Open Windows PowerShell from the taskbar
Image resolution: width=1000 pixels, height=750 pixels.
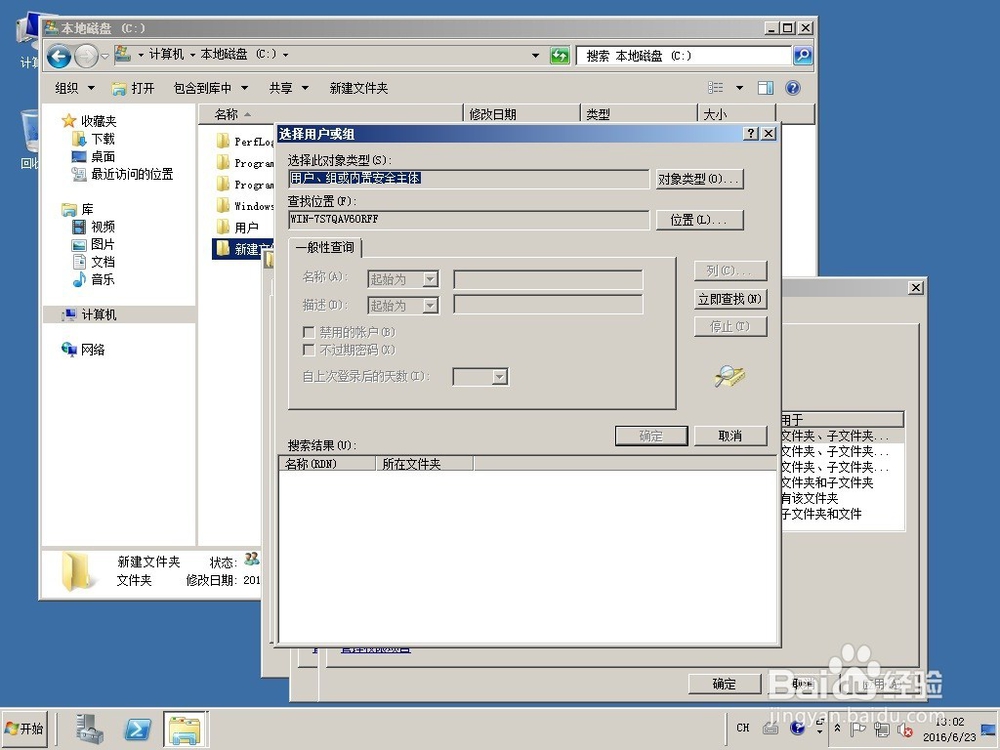coord(137,729)
